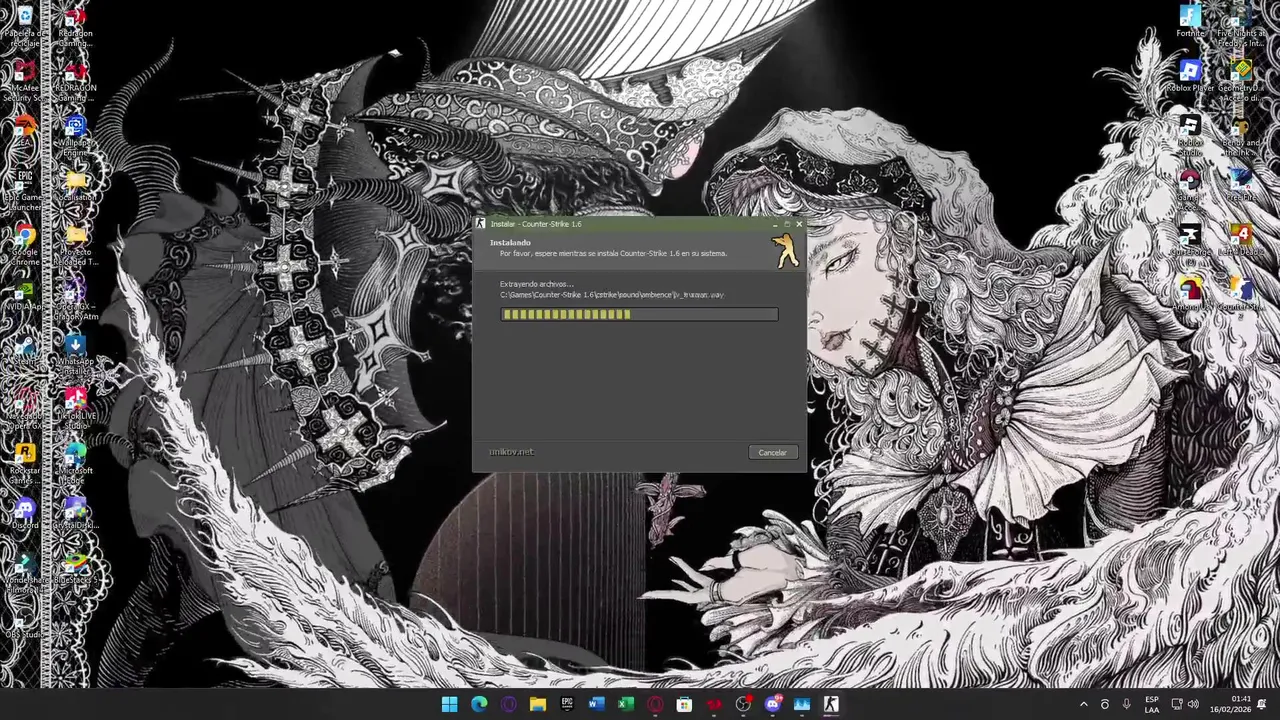
Task: Launch Word from the taskbar
Action: 596,704
